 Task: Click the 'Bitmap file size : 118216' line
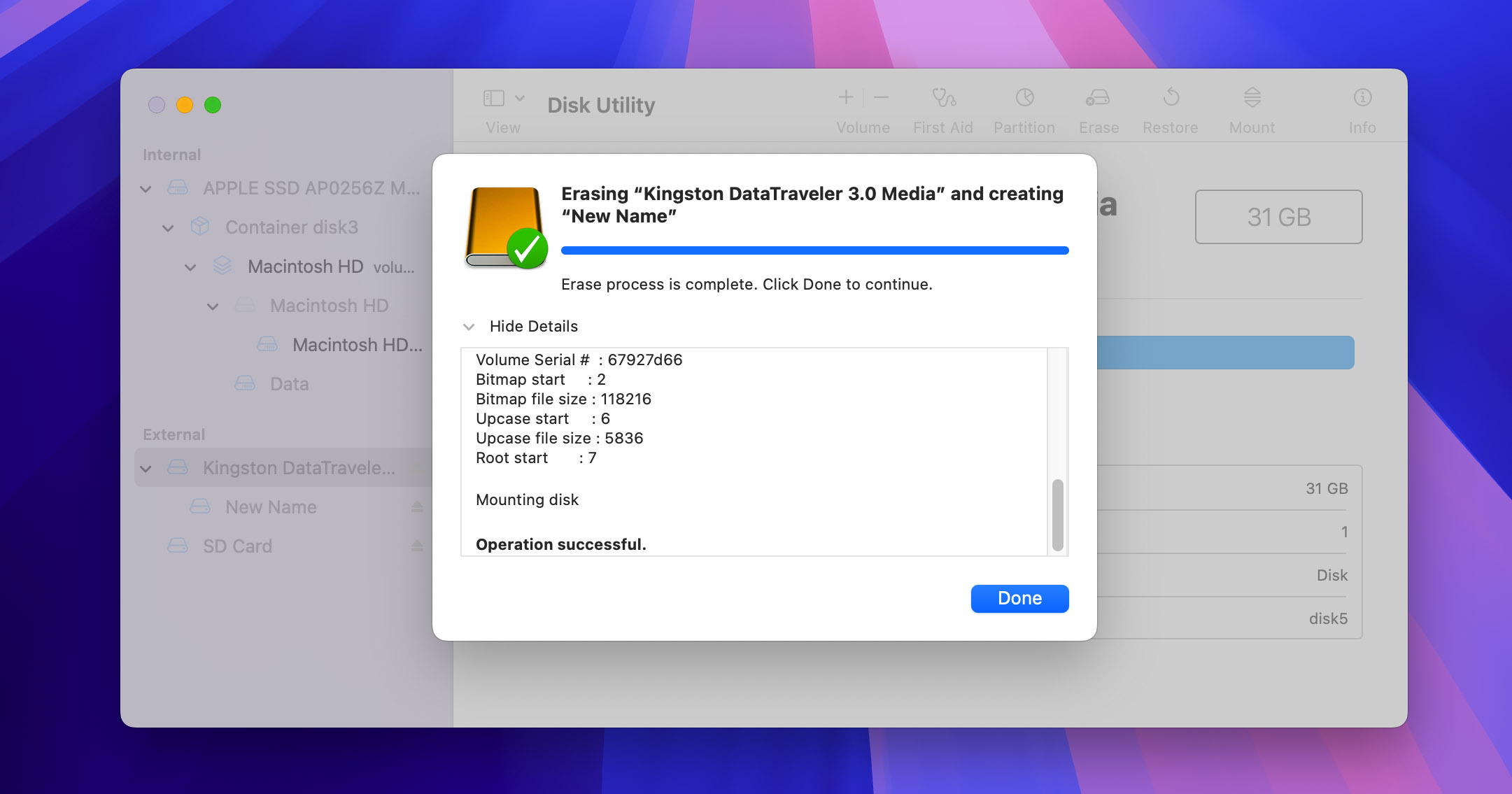563,399
